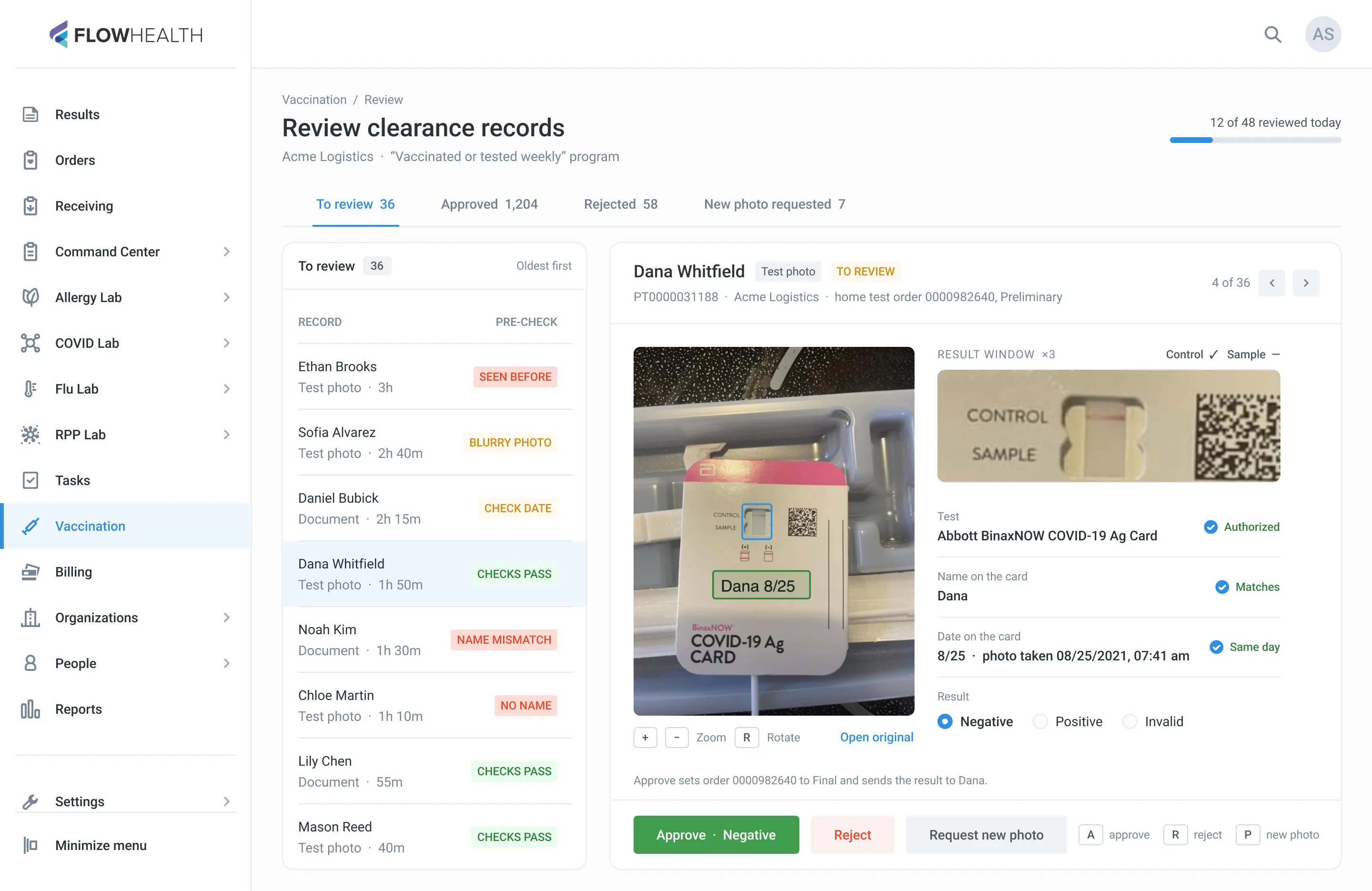Image resolution: width=1372 pixels, height=891 pixels.
Task: Select the Negative result radio
Action: point(944,721)
